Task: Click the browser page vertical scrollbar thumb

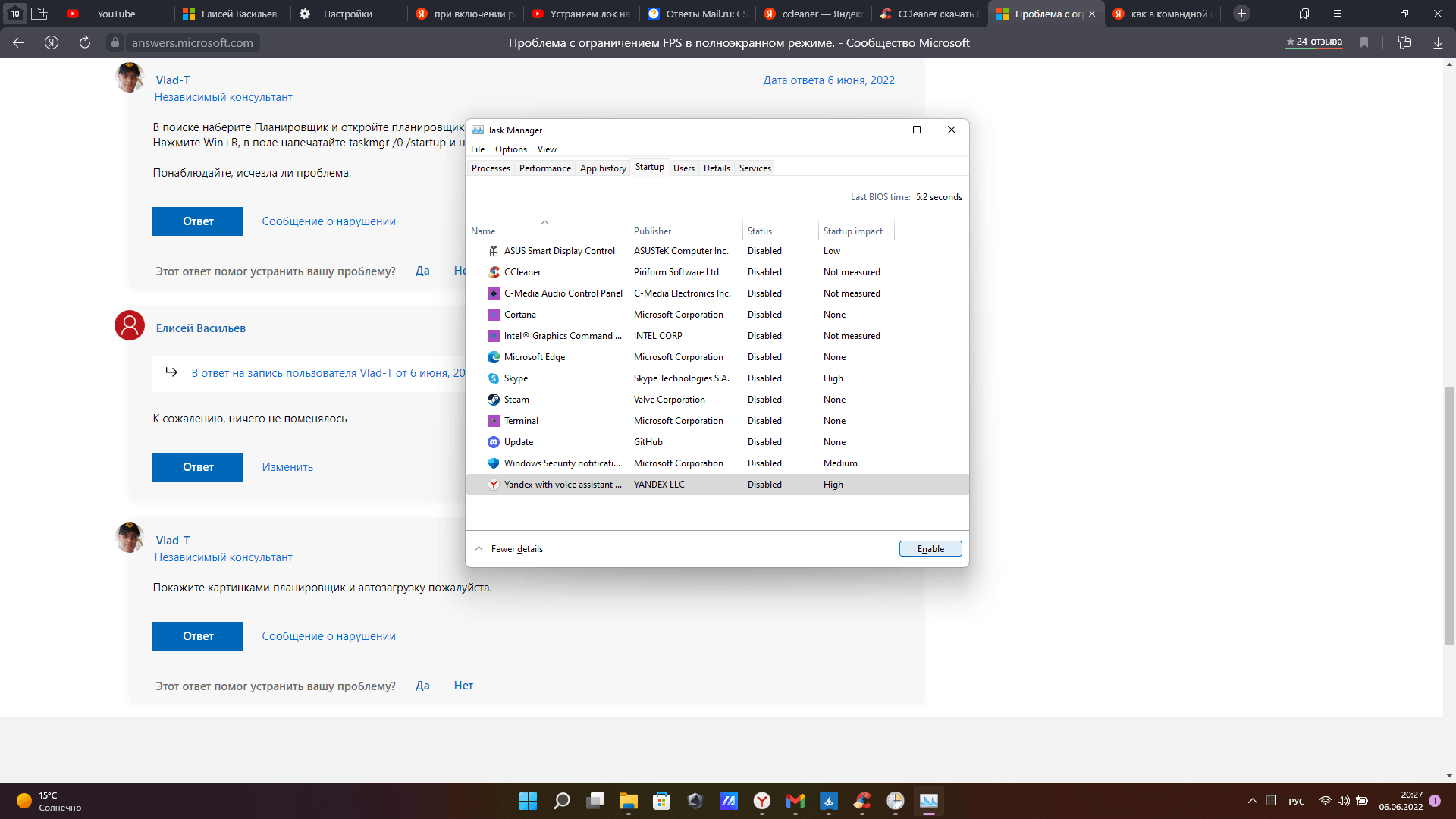Action: (1449, 516)
